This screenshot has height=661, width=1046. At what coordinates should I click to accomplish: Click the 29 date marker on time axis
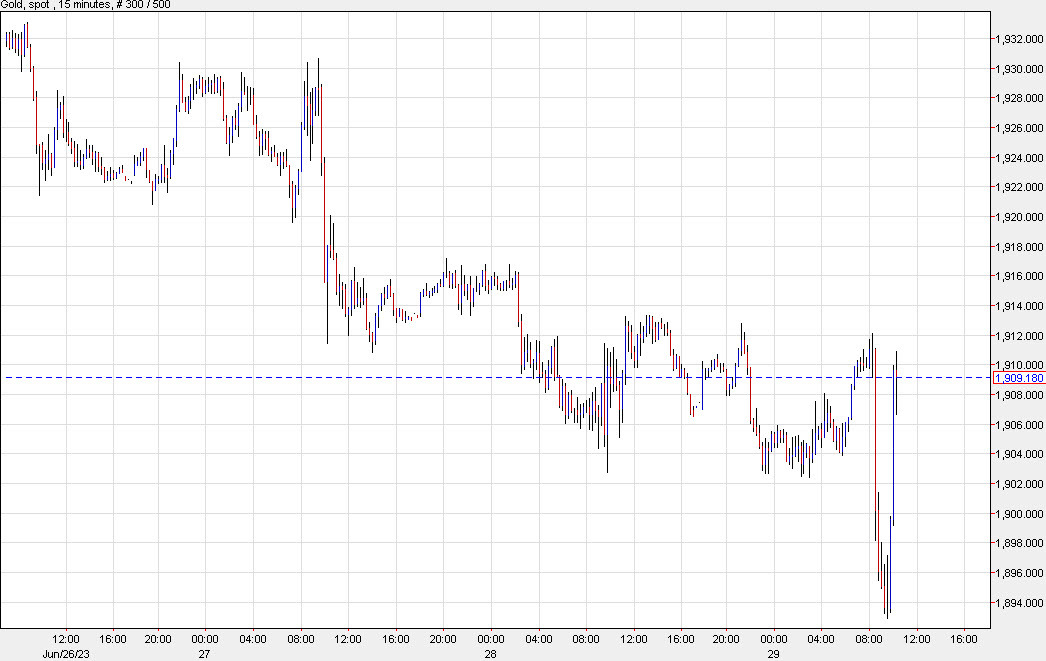tap(771, 652)
